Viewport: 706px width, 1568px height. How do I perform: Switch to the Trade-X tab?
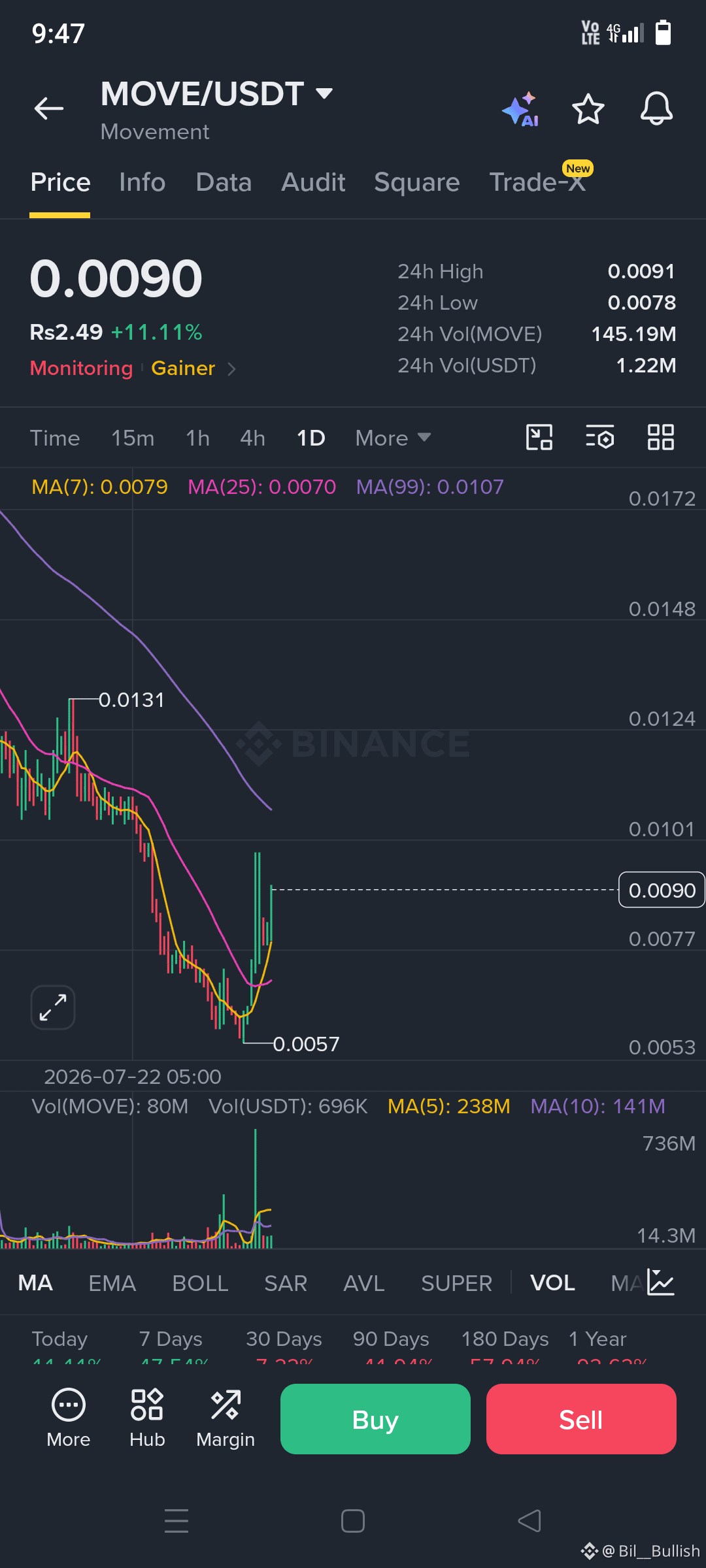[537, 182]
